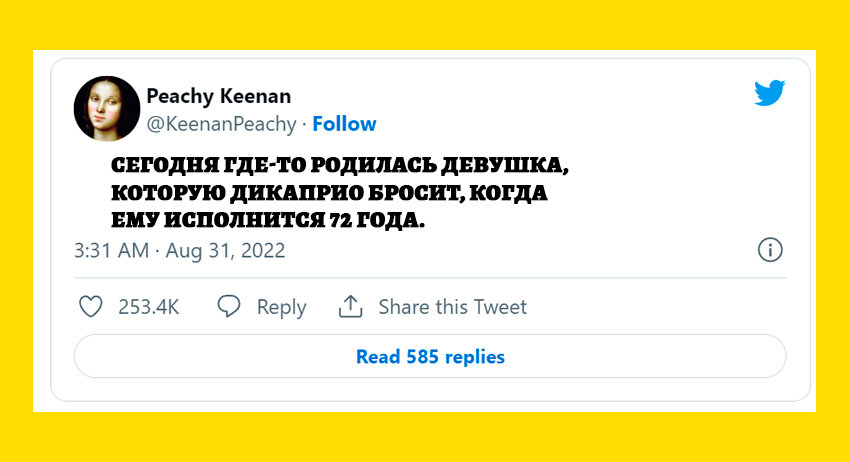
Task: Click the Share this Tweet label
Action: [452, 307]
